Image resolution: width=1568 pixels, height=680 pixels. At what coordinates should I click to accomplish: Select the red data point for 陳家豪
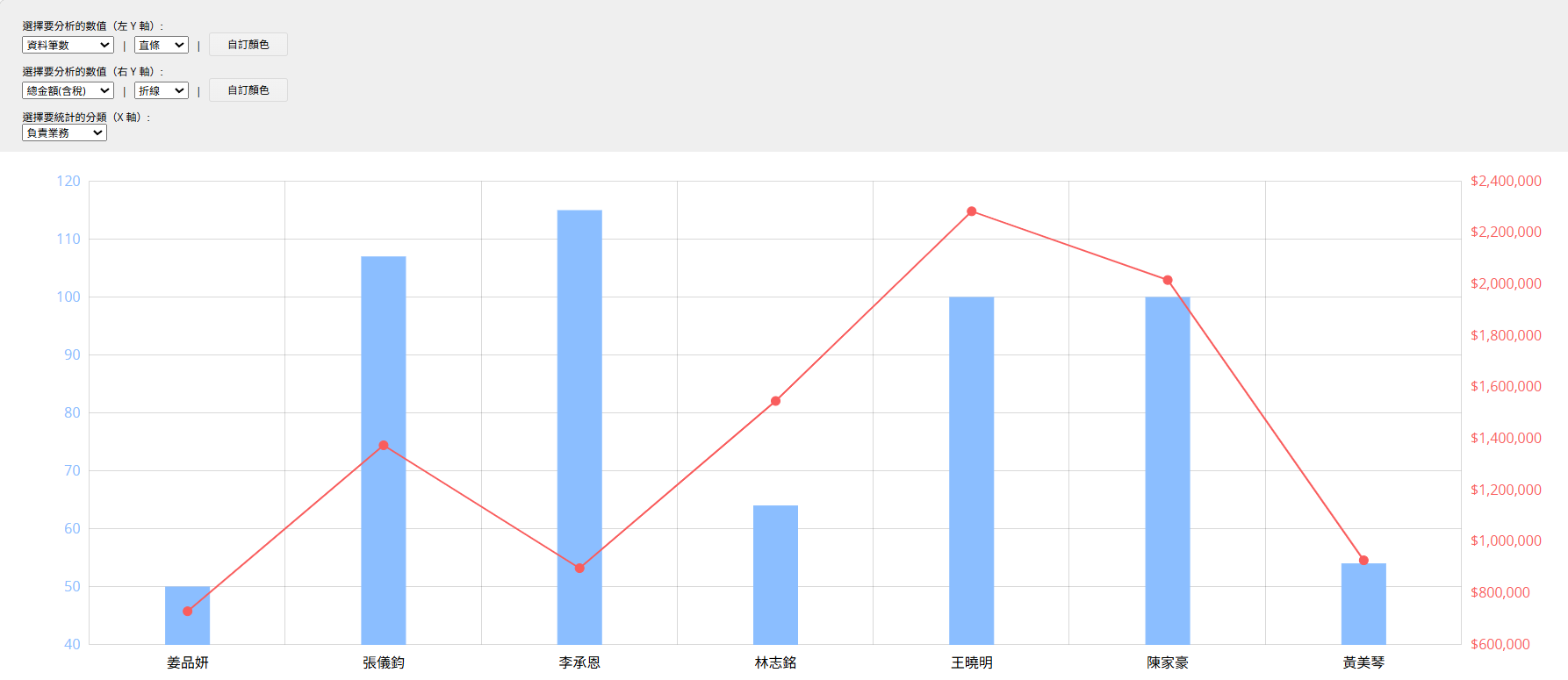[x=1168, y=280]
